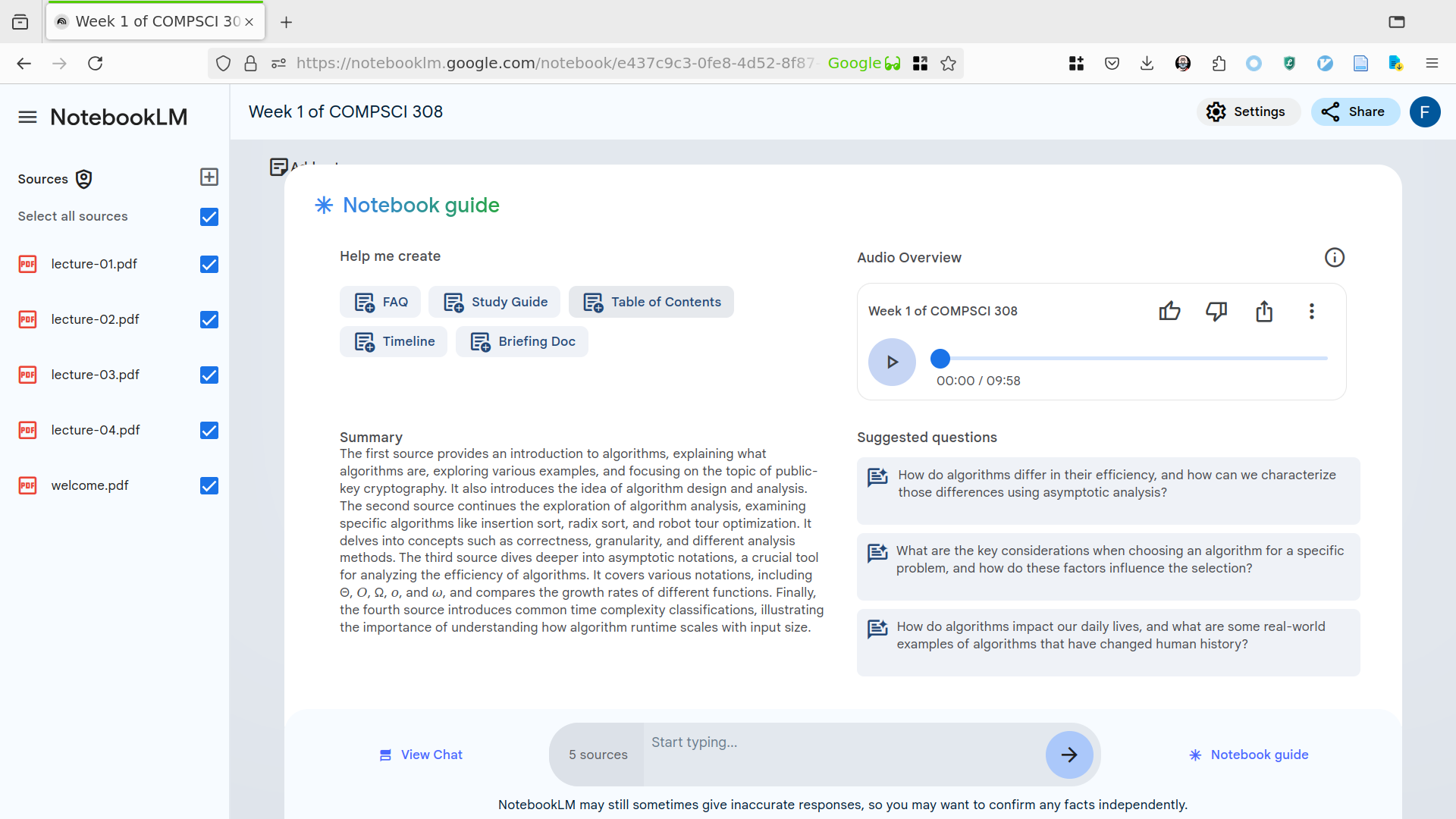Open notebook Settings
Viewport: 1456px width, 819px height.
coord(1247,111)
